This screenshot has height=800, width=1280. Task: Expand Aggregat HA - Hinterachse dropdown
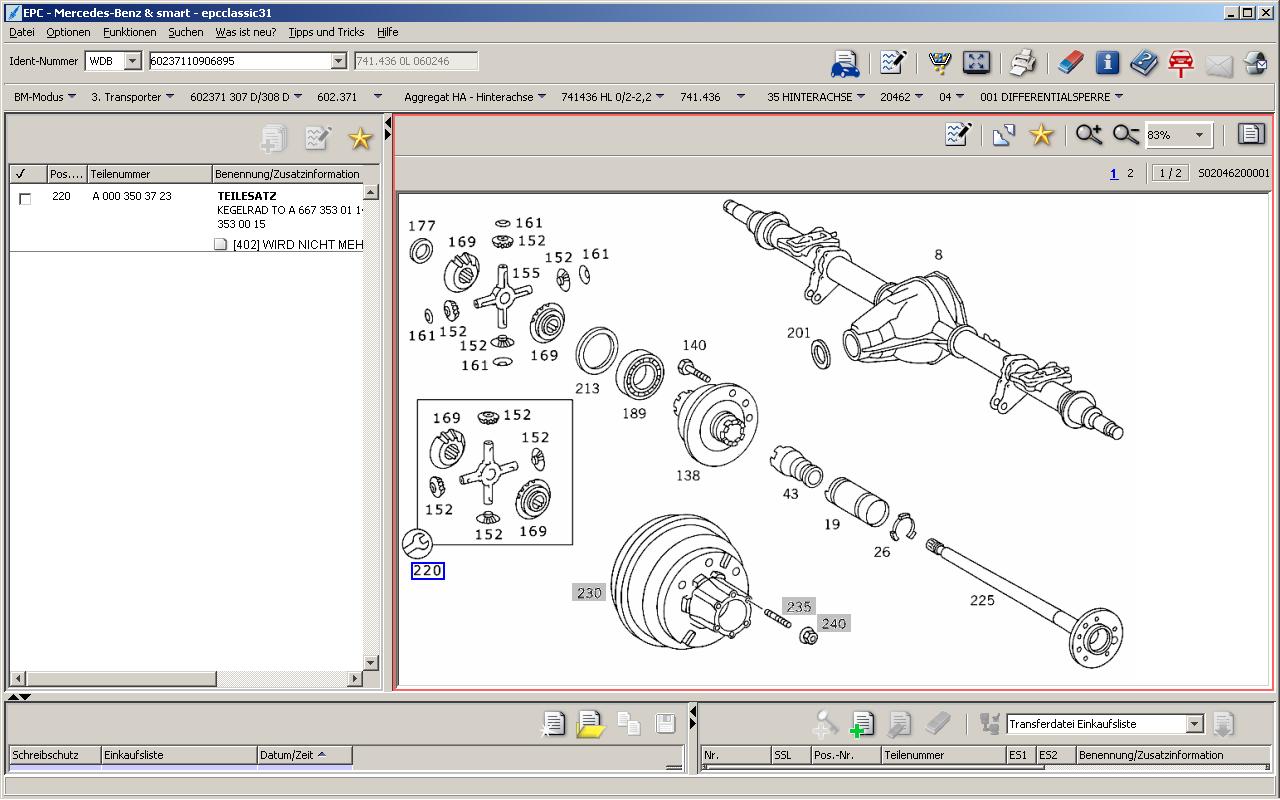coord(542,97)
